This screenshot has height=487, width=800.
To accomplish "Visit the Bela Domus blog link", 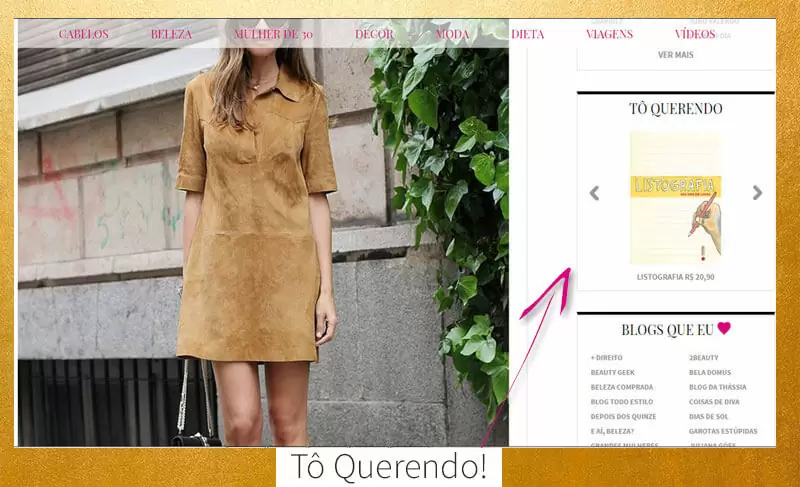I will [x=710, y=372].
